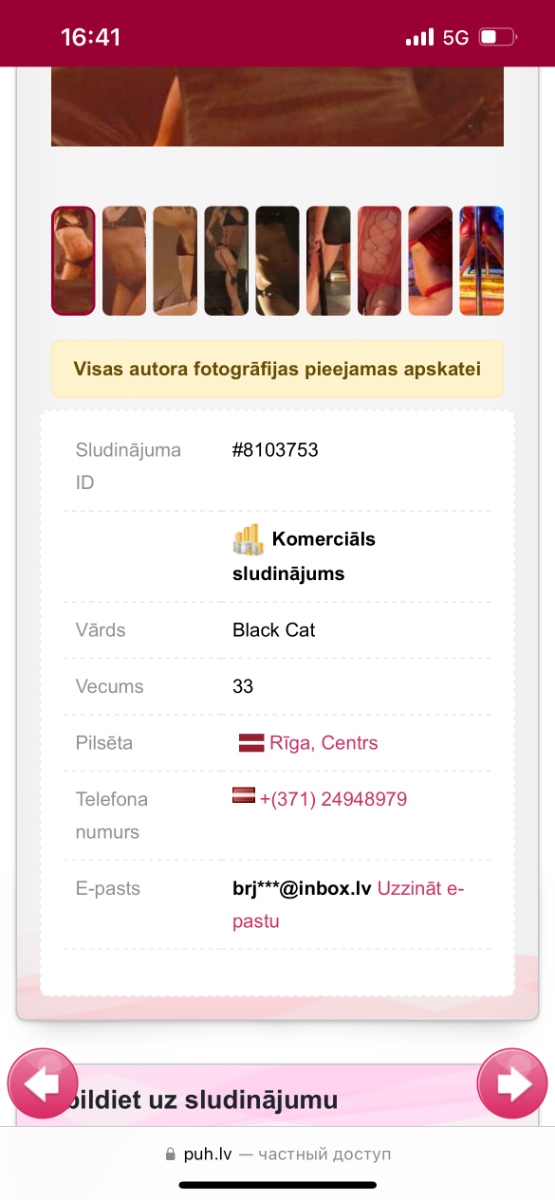Open the second photo thumbnail
The width and height of the screenshot is (555, 1200).
(124, 261)
